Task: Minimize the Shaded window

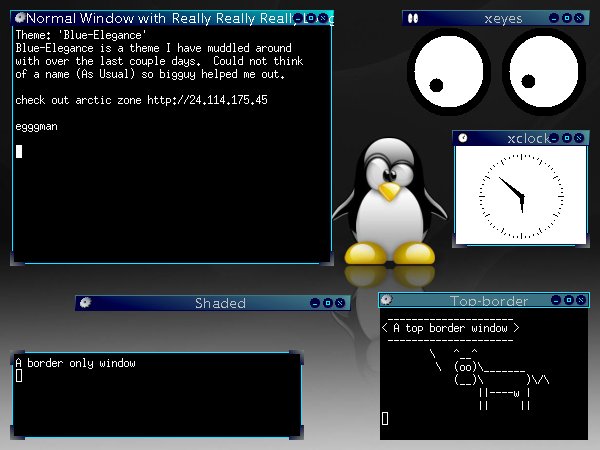Action: click(315, 303)
